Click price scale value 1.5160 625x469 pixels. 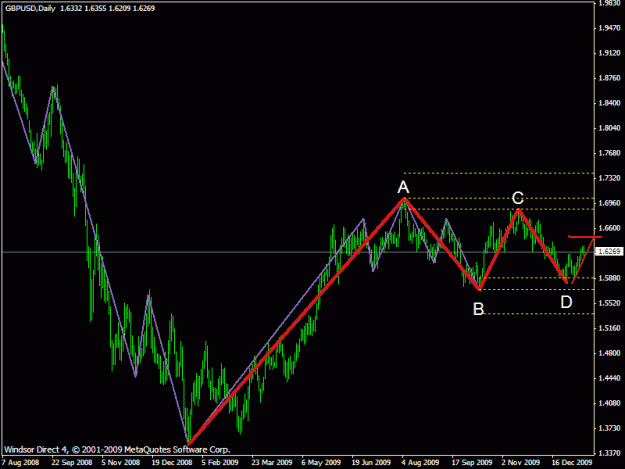610,328
